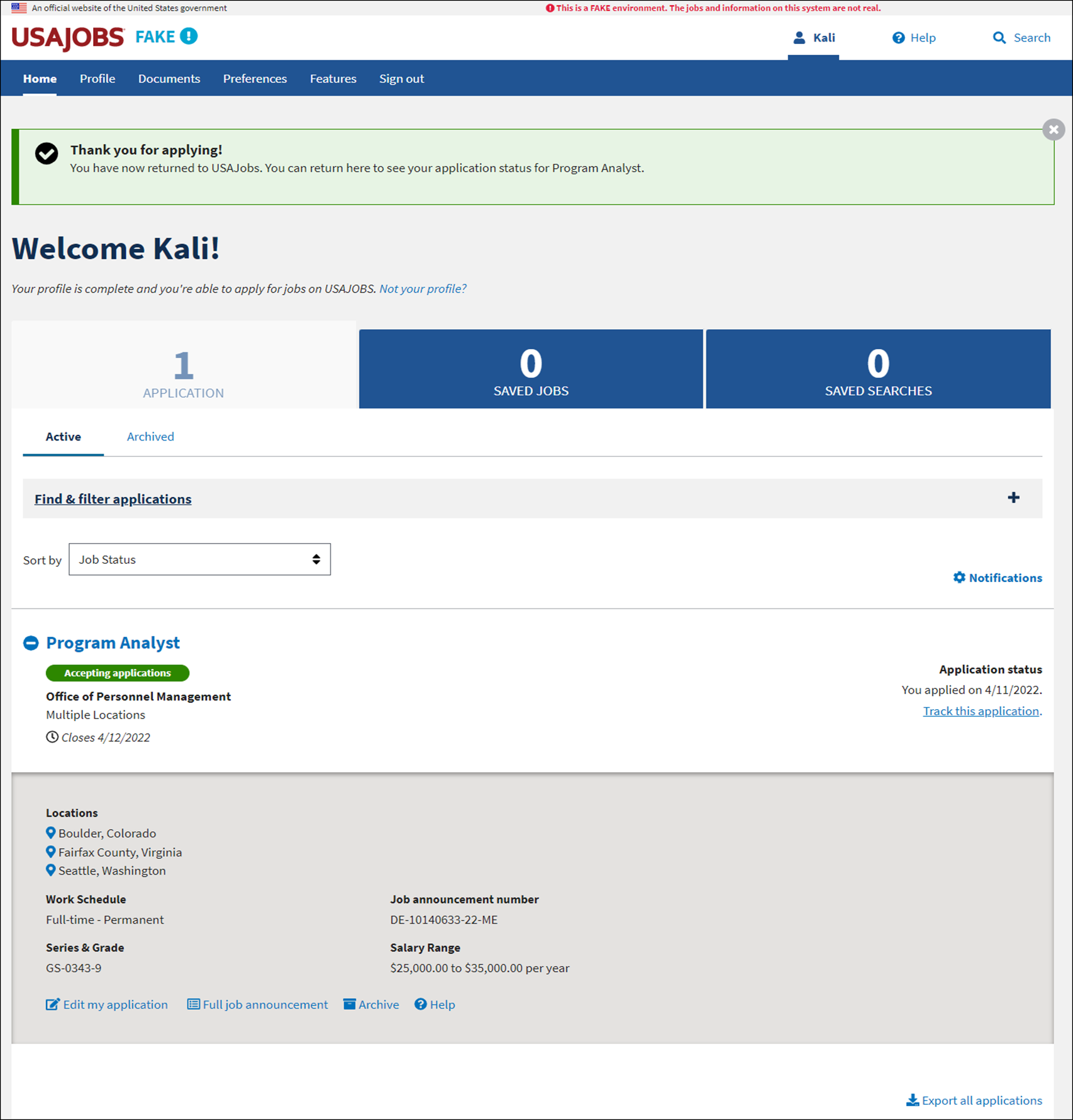1073x1120 pixels.
Task: Click the Edit my application pencil icon
Action: 53,1004
